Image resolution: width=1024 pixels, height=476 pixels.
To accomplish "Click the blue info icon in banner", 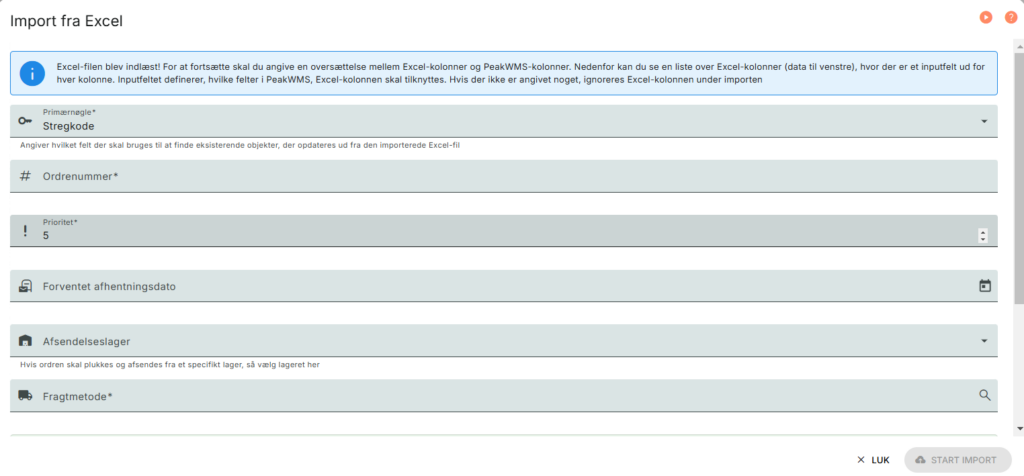I will coord(32,73).
